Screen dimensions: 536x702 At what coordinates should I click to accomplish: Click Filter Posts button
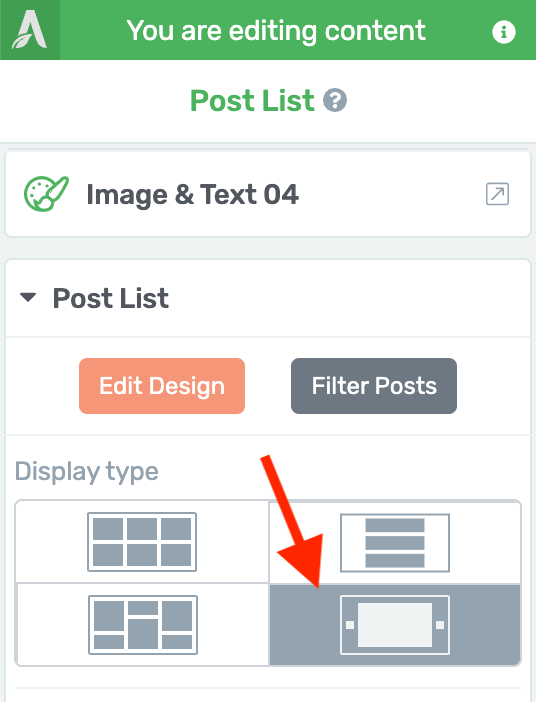pos(374,385)
